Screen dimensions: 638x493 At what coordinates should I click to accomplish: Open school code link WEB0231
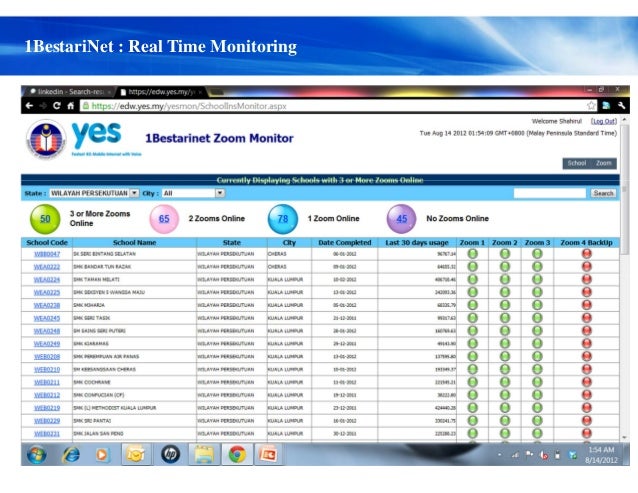(x=47, y=434)
